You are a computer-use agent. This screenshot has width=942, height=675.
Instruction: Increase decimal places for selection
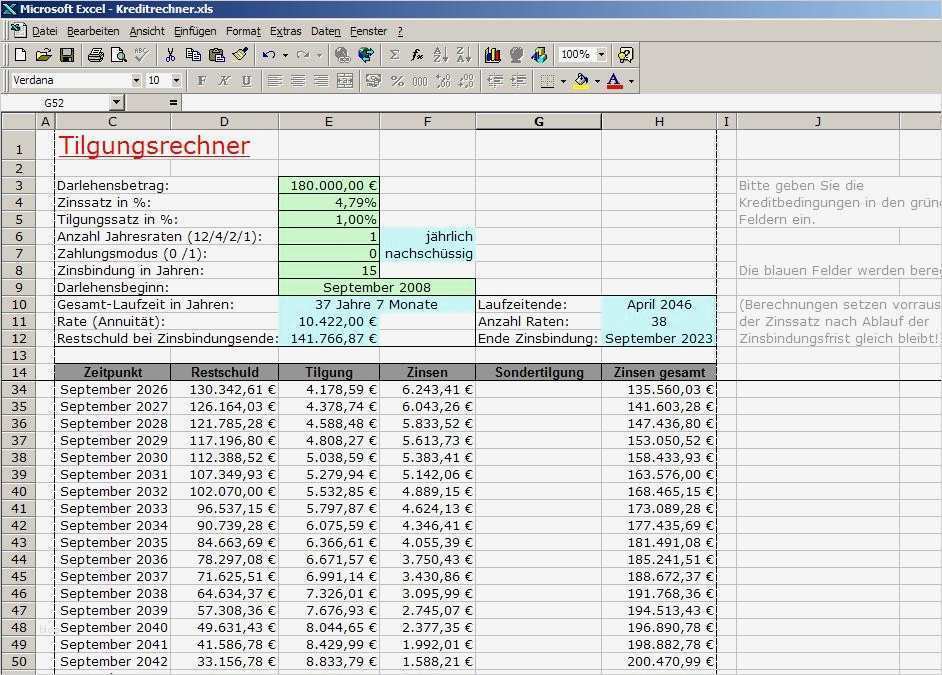[x=441, y=81]
